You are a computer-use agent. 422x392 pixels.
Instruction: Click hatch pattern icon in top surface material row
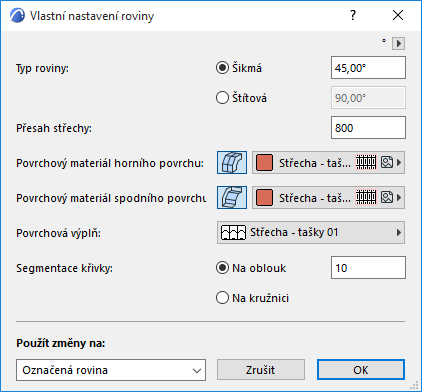tap(366, 163)
